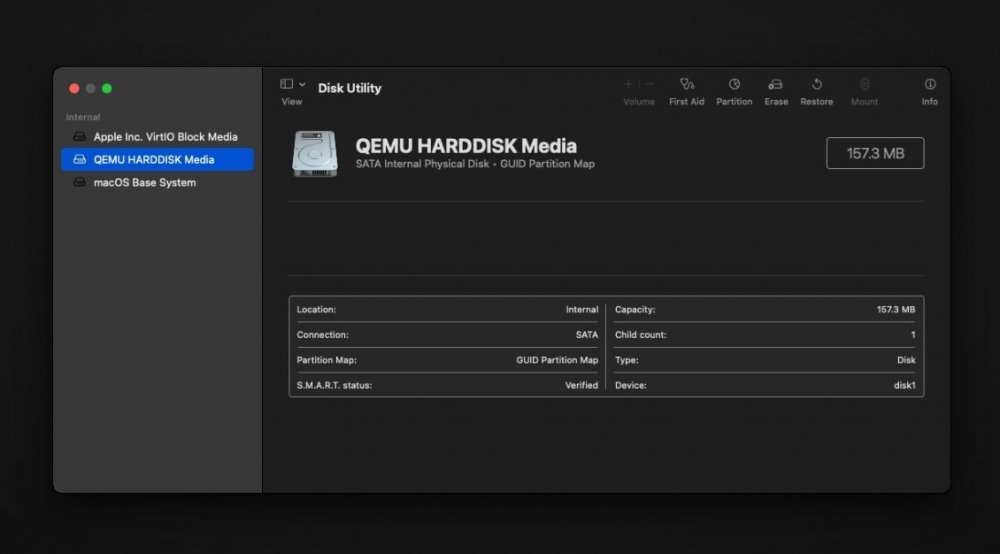
Task: Select QEMU HARDDISK Media in the sidebar
Action: click(158, 159)
